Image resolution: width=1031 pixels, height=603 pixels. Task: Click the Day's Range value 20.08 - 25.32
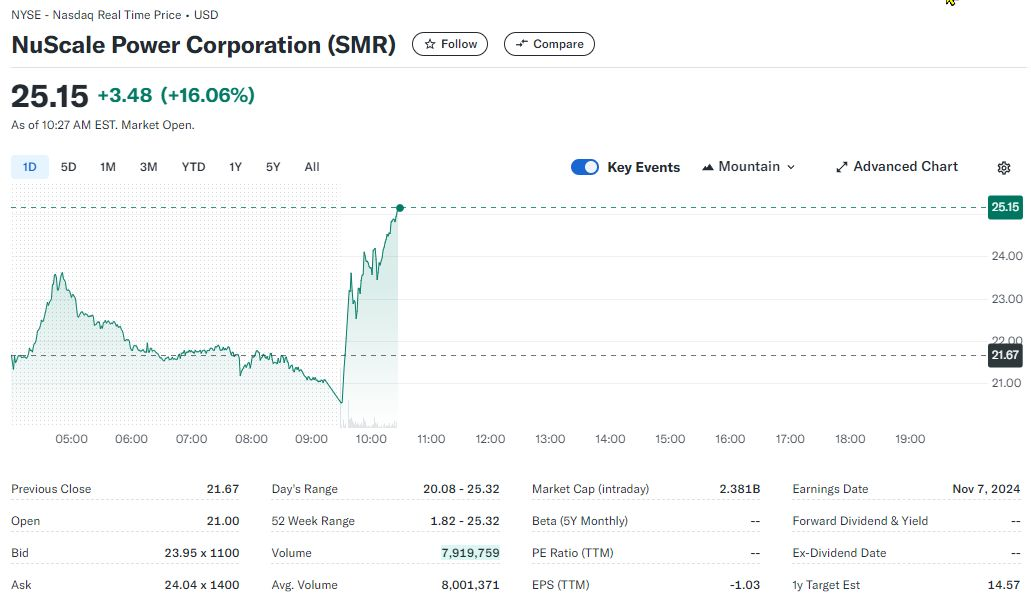[461, 489]
